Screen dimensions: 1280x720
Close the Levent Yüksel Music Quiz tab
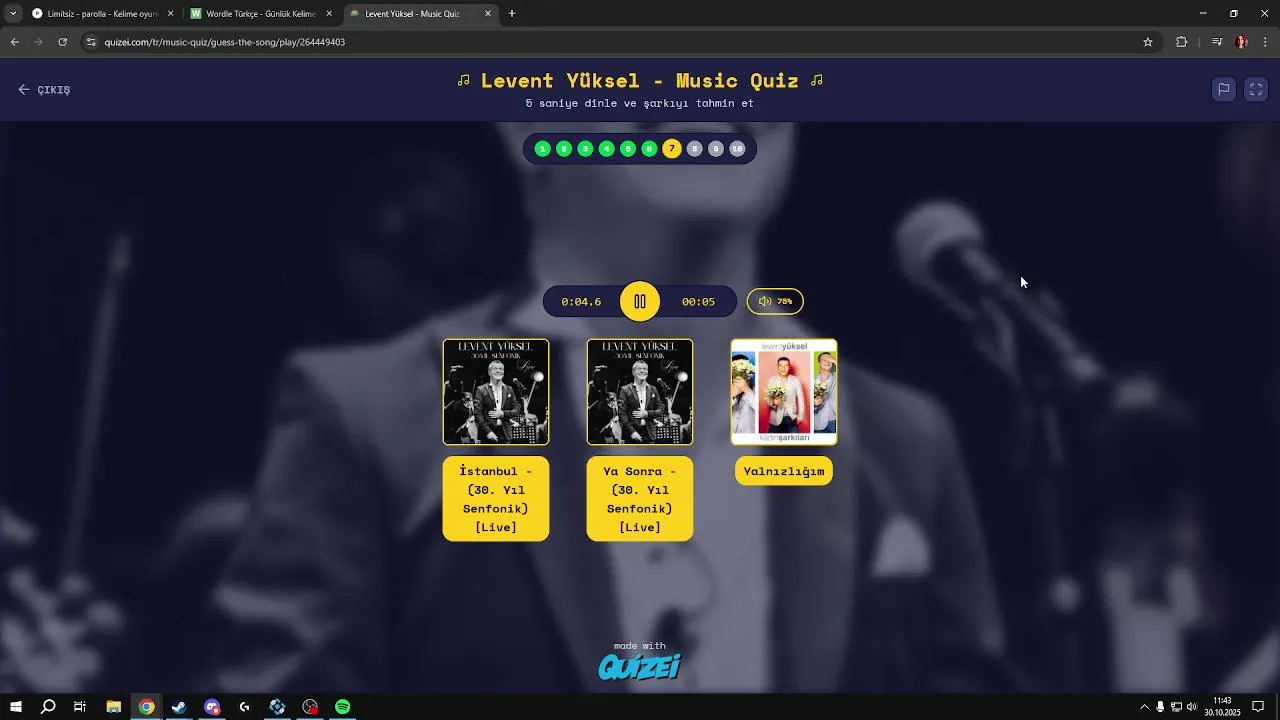tap(488, 14)
